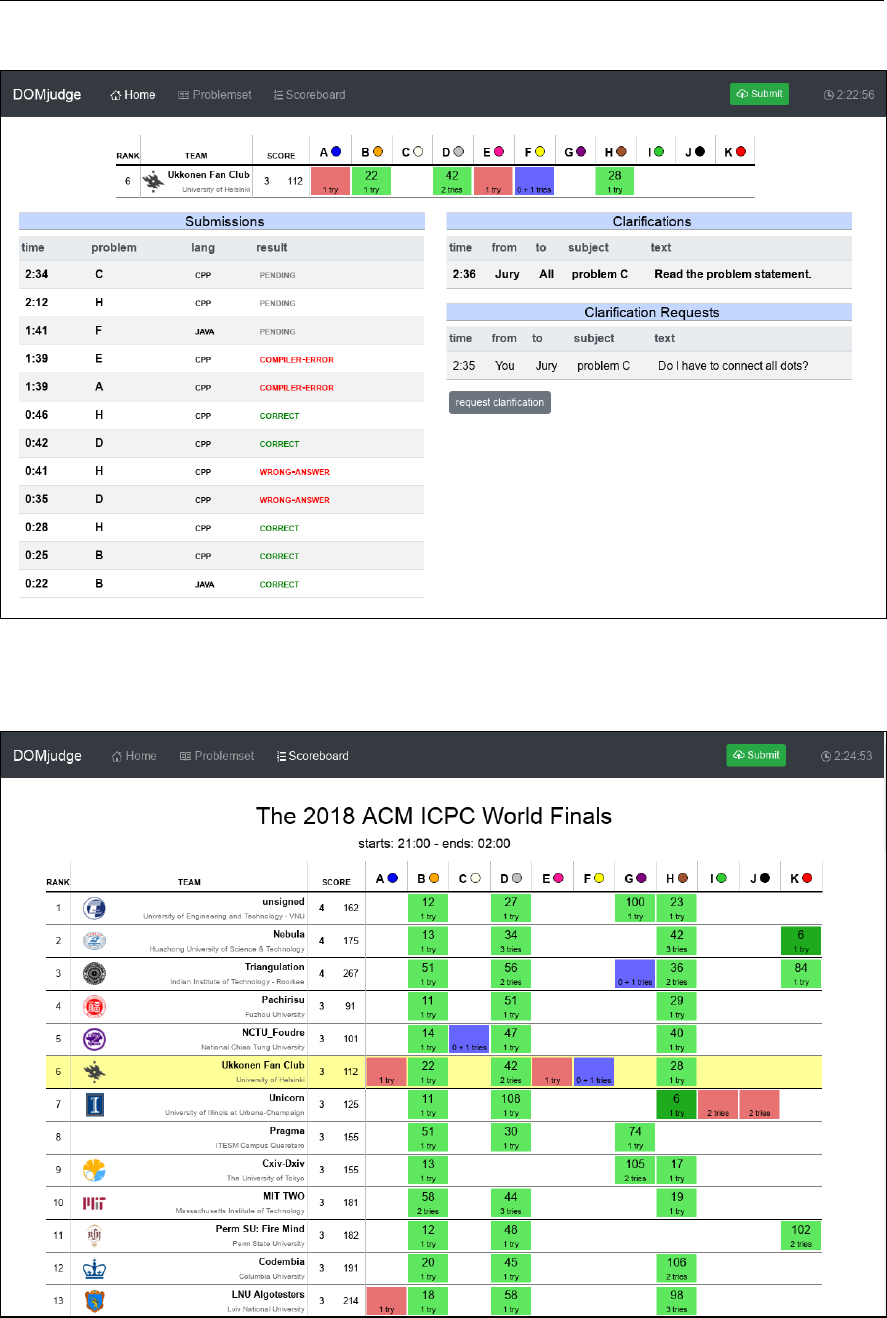Open the 0:41 problem H WRONG-ANSWER submission
This screenshot has height=1318, width=887.
[x=221, y=471]
